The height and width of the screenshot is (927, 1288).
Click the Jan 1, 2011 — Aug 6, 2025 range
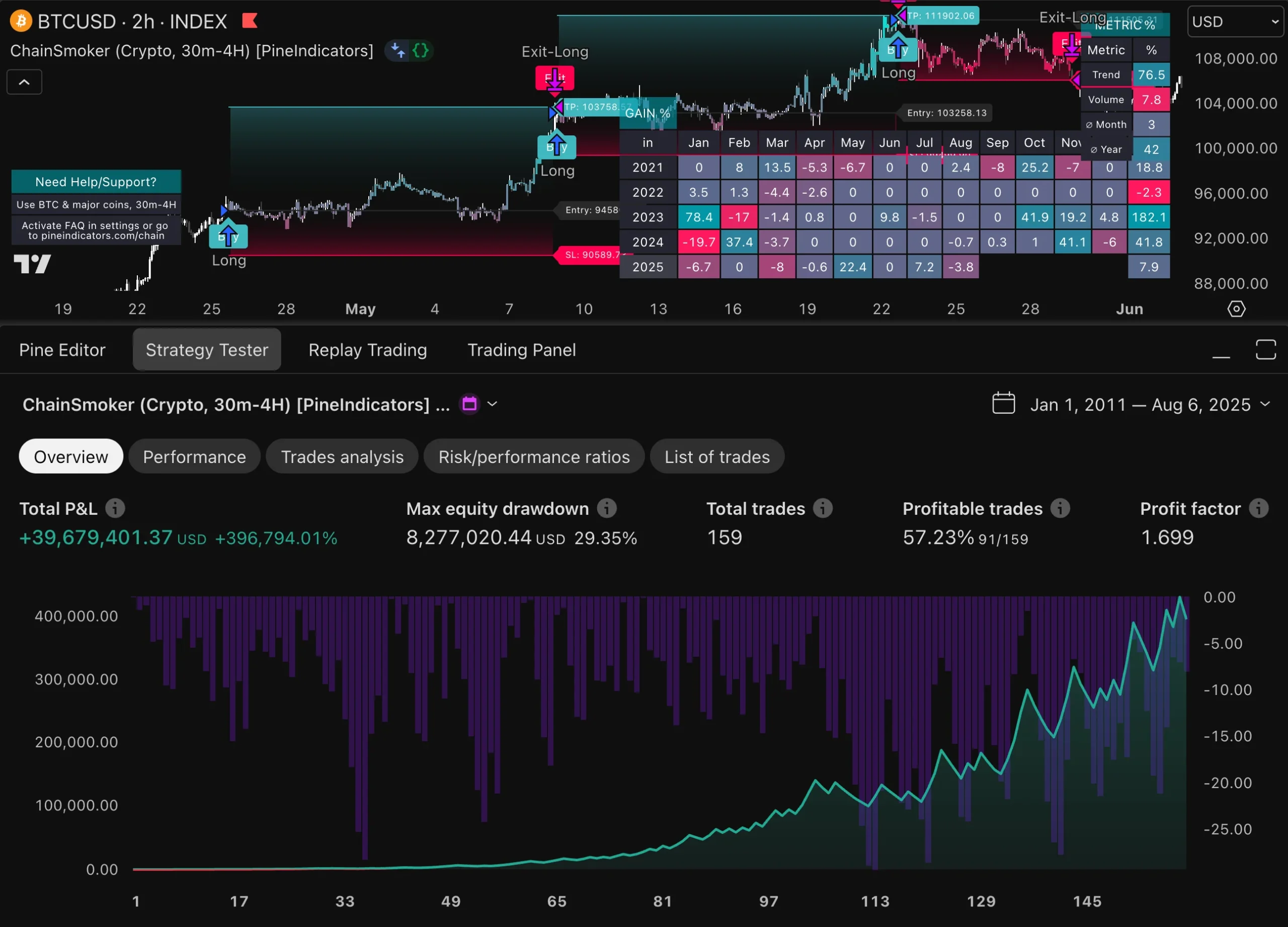click(1141, 405)
